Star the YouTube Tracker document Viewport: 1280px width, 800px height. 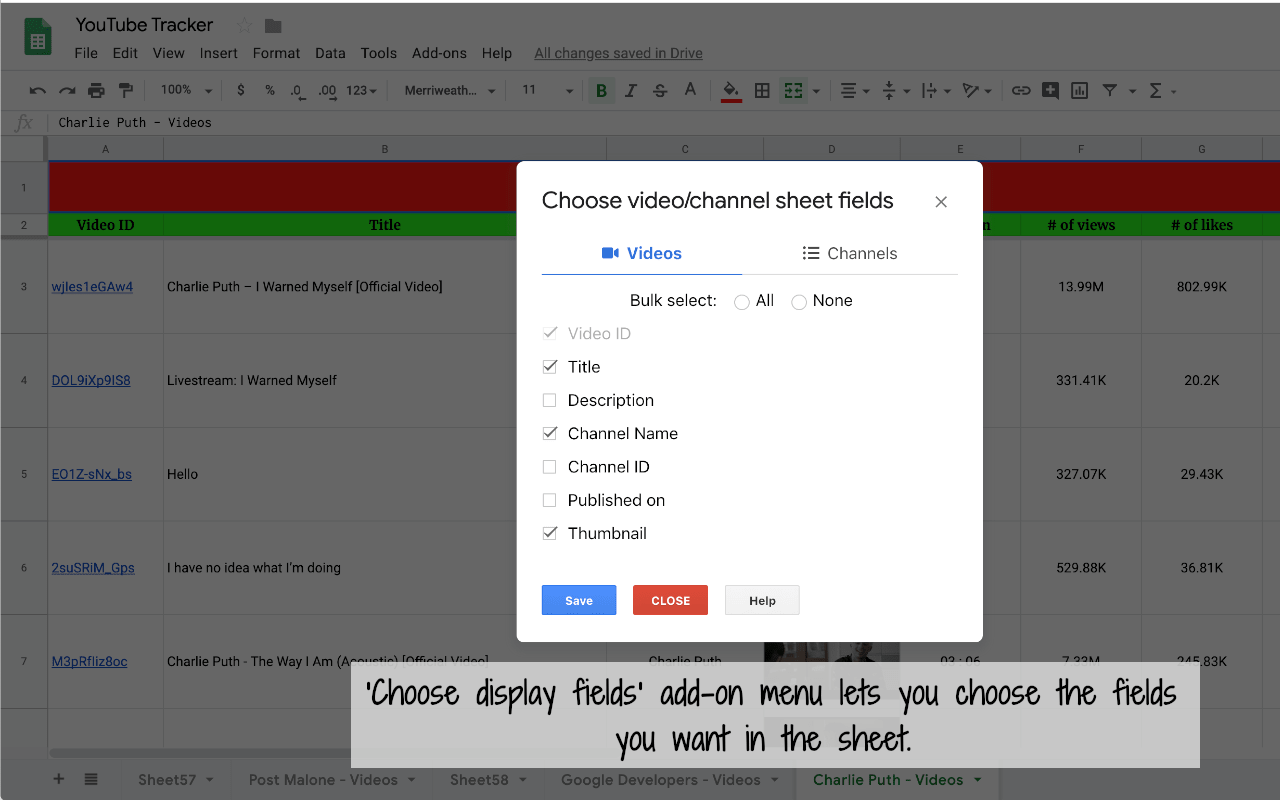244,26
